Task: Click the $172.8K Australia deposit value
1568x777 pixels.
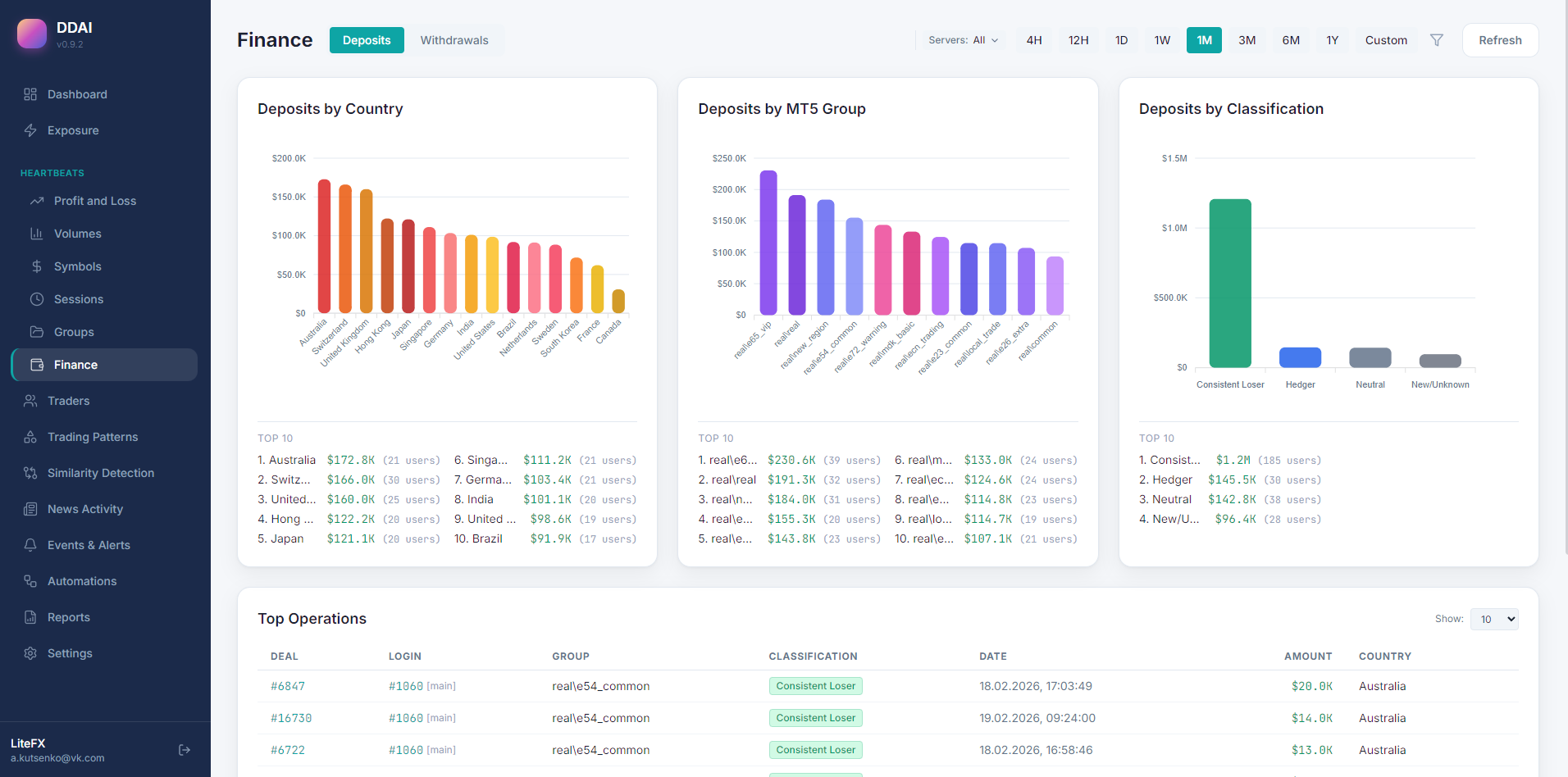Action: (351, 461)
